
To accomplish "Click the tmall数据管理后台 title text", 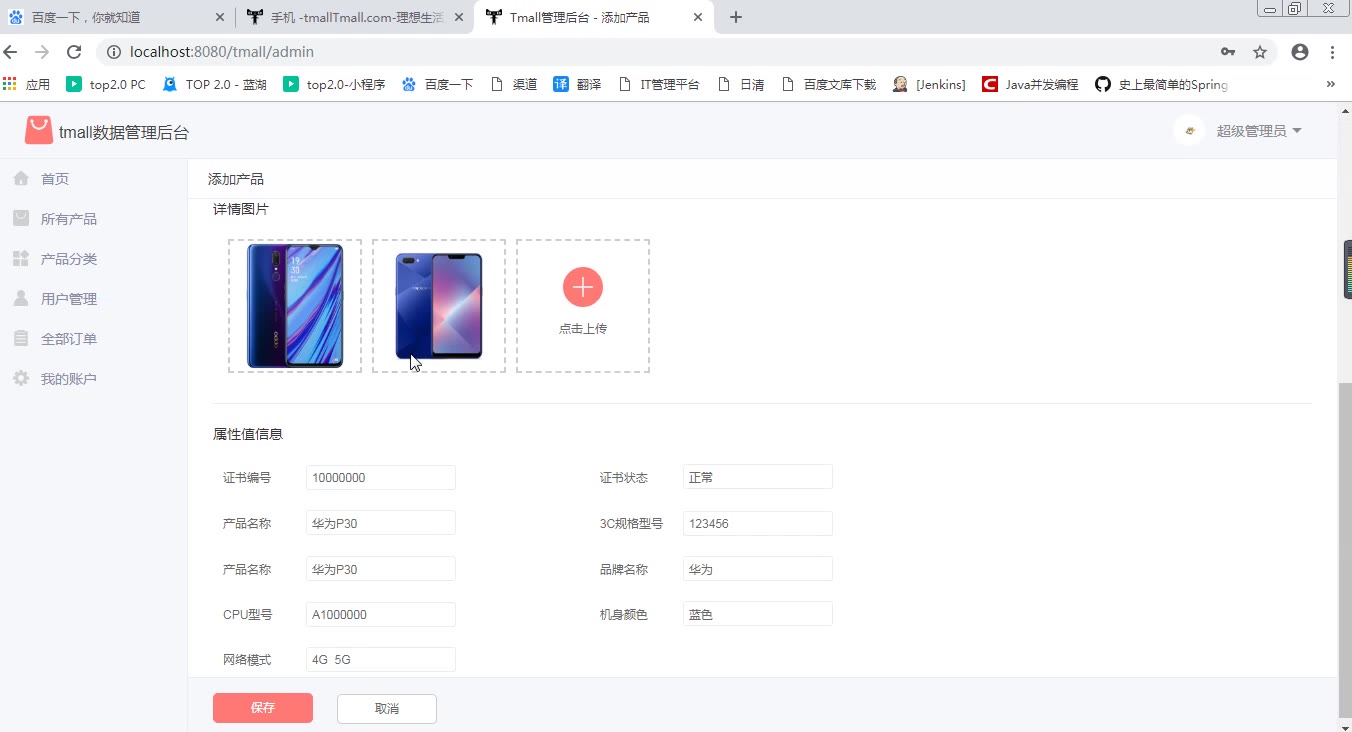I will click(x=124, y=132).
